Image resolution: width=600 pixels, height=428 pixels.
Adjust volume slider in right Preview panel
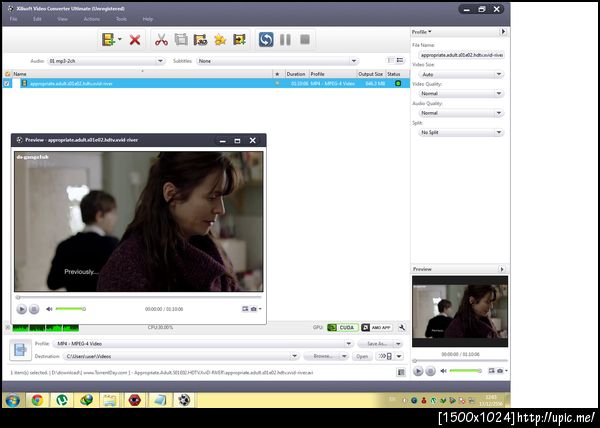click(x=465, y=371)
